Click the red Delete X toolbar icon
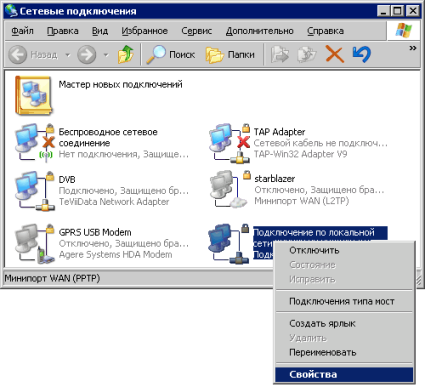This screenshot has height=387, width=425. (x=334, y=54)
